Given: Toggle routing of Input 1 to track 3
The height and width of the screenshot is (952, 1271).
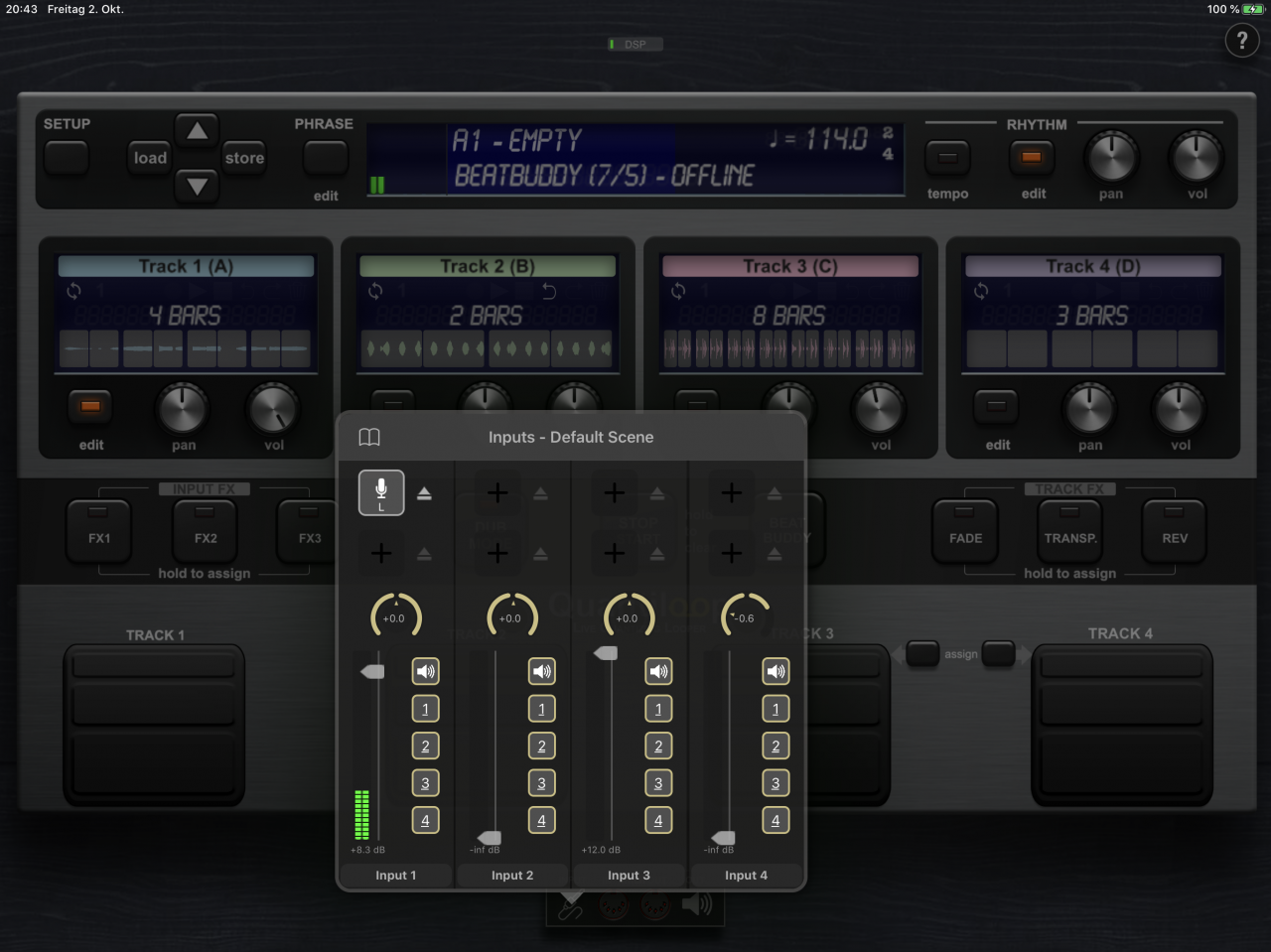Looking at the screenshot, I should coord(425,783).
